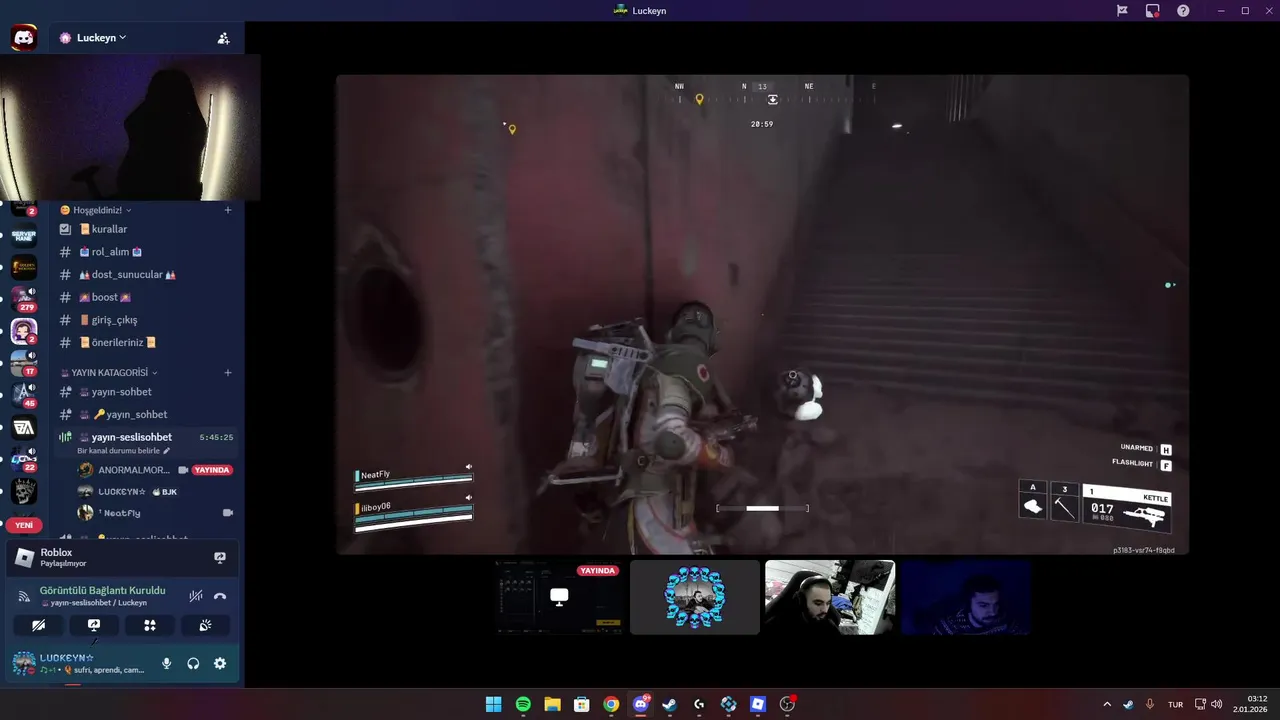Screen dimensions: 1280x720
Task: Invite people with add-member icon beside Luckeyn
Action: pos(223,38)
